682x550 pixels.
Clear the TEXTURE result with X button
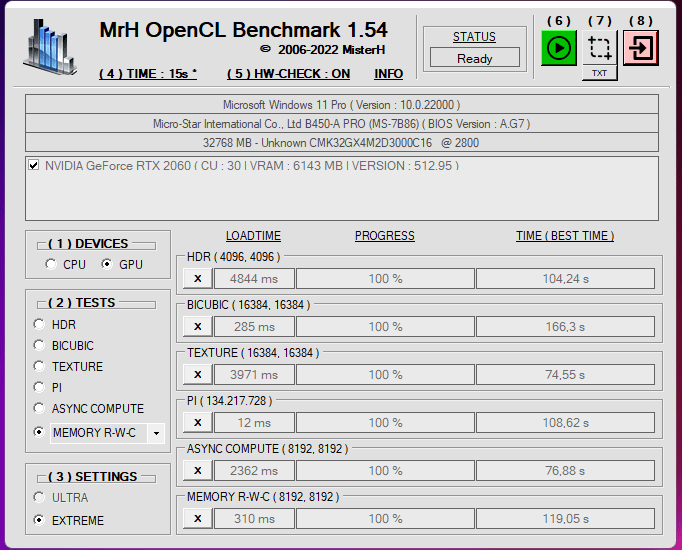point(198,374)
